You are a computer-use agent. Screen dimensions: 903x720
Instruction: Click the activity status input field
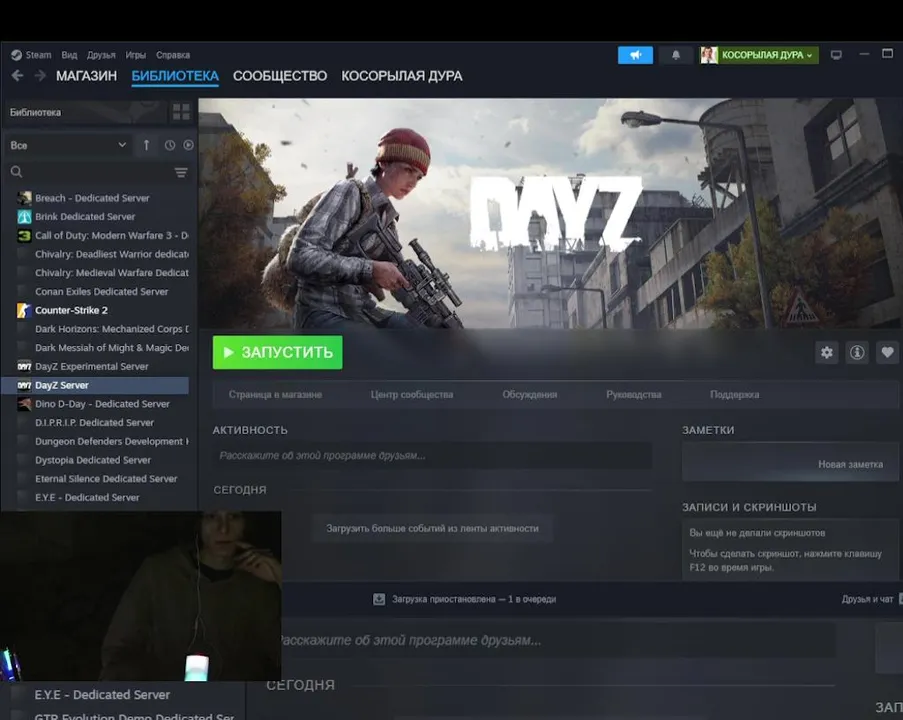432,456
